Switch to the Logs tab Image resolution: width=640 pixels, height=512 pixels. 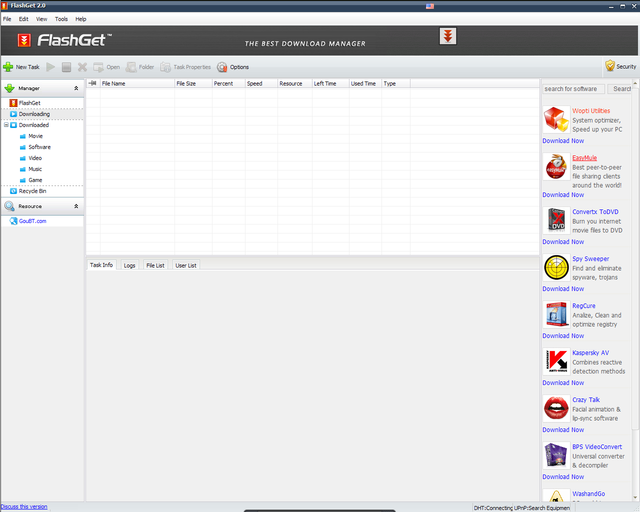(x=129, y=265)
